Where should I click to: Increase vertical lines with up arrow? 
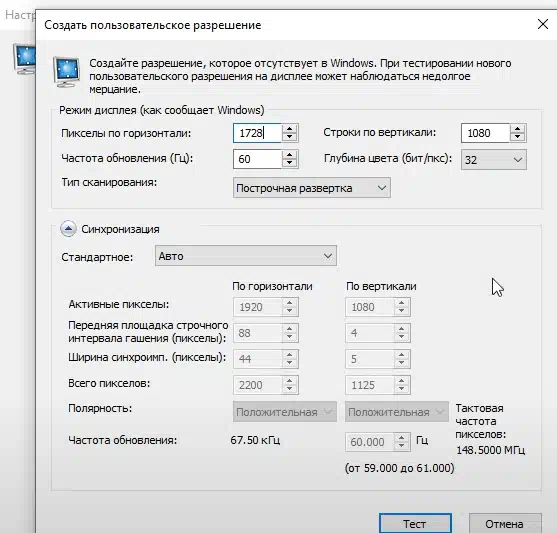point(518,129)
